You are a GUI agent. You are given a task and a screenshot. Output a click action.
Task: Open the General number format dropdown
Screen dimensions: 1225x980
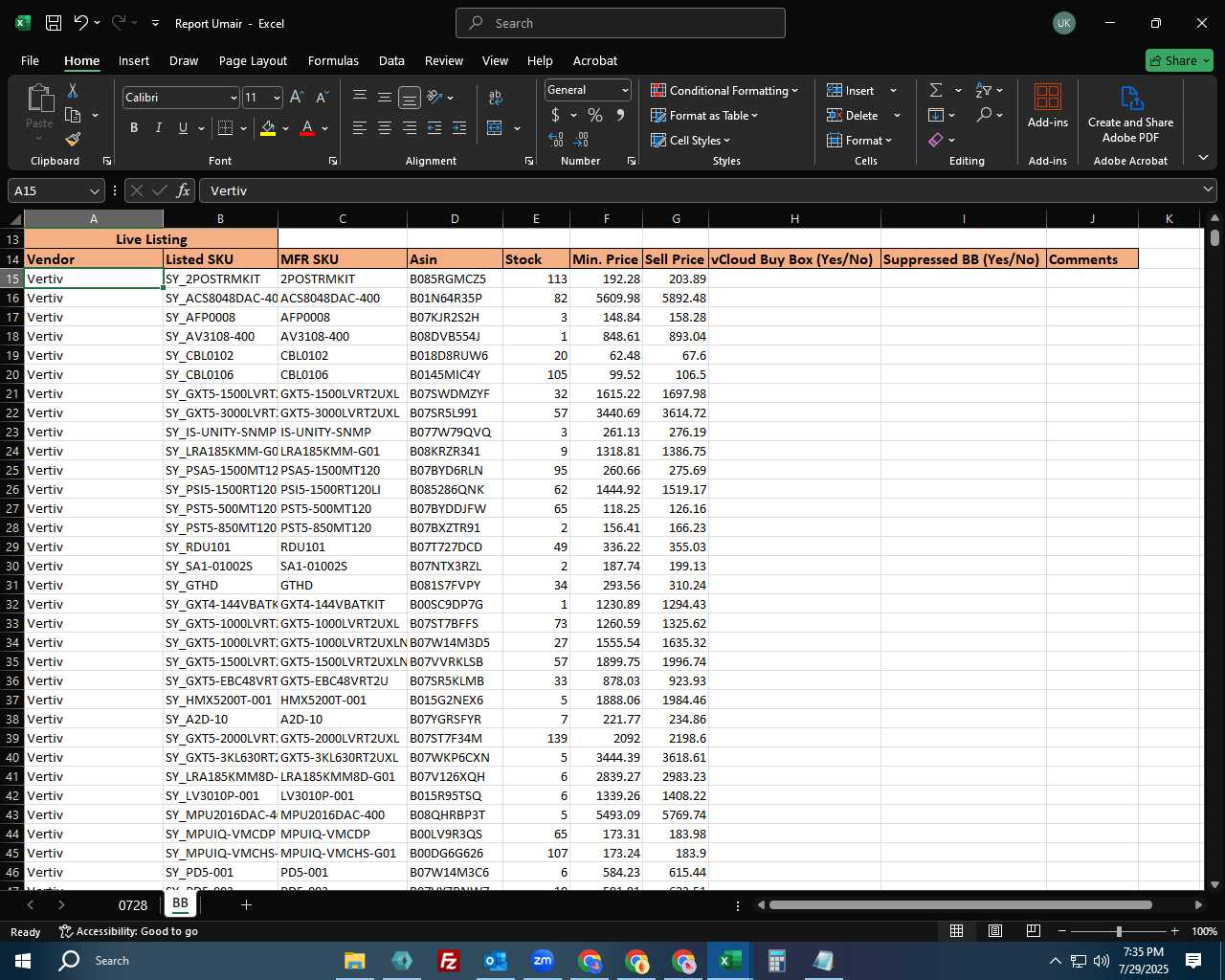tap(625, 90)
